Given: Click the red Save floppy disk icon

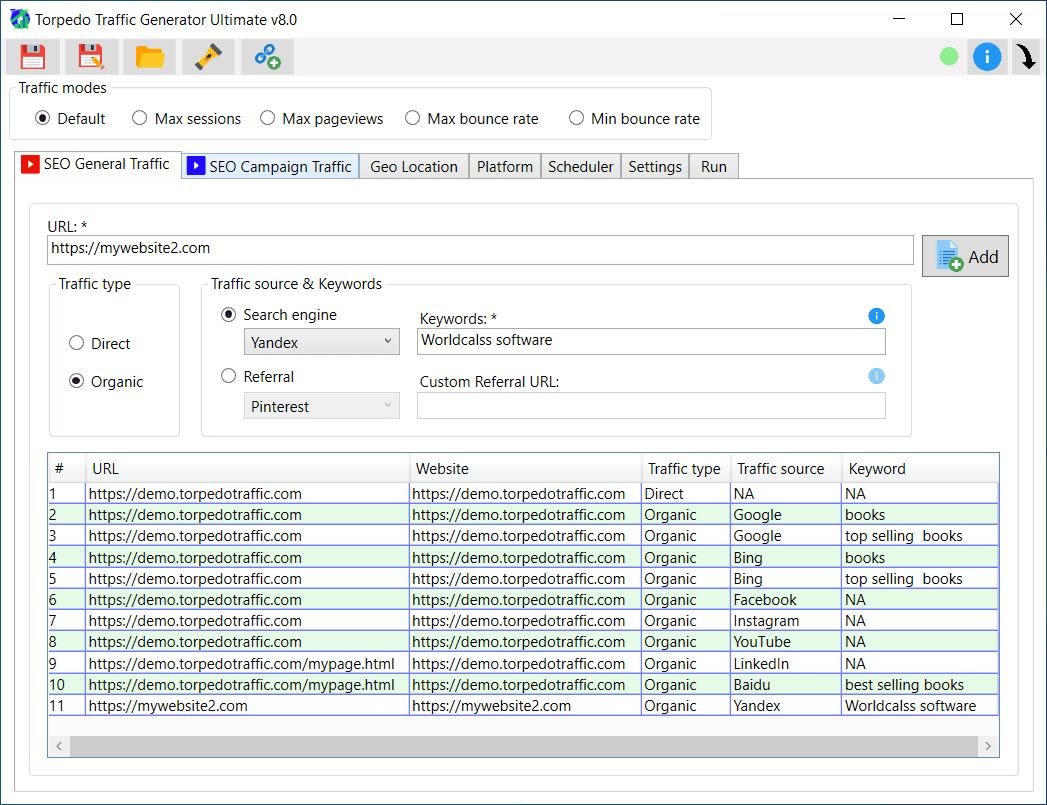Looking at the screenshot, I should 33,57.
